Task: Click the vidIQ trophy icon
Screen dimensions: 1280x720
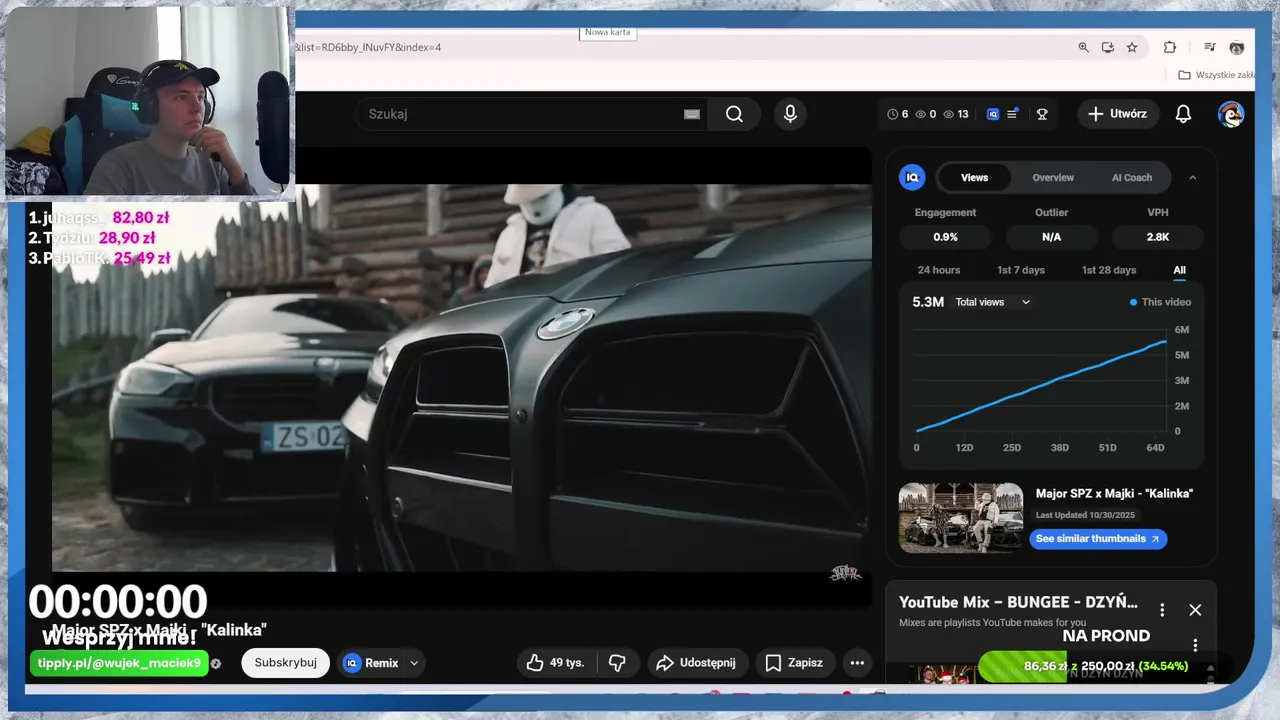Action: [1042, 114]
